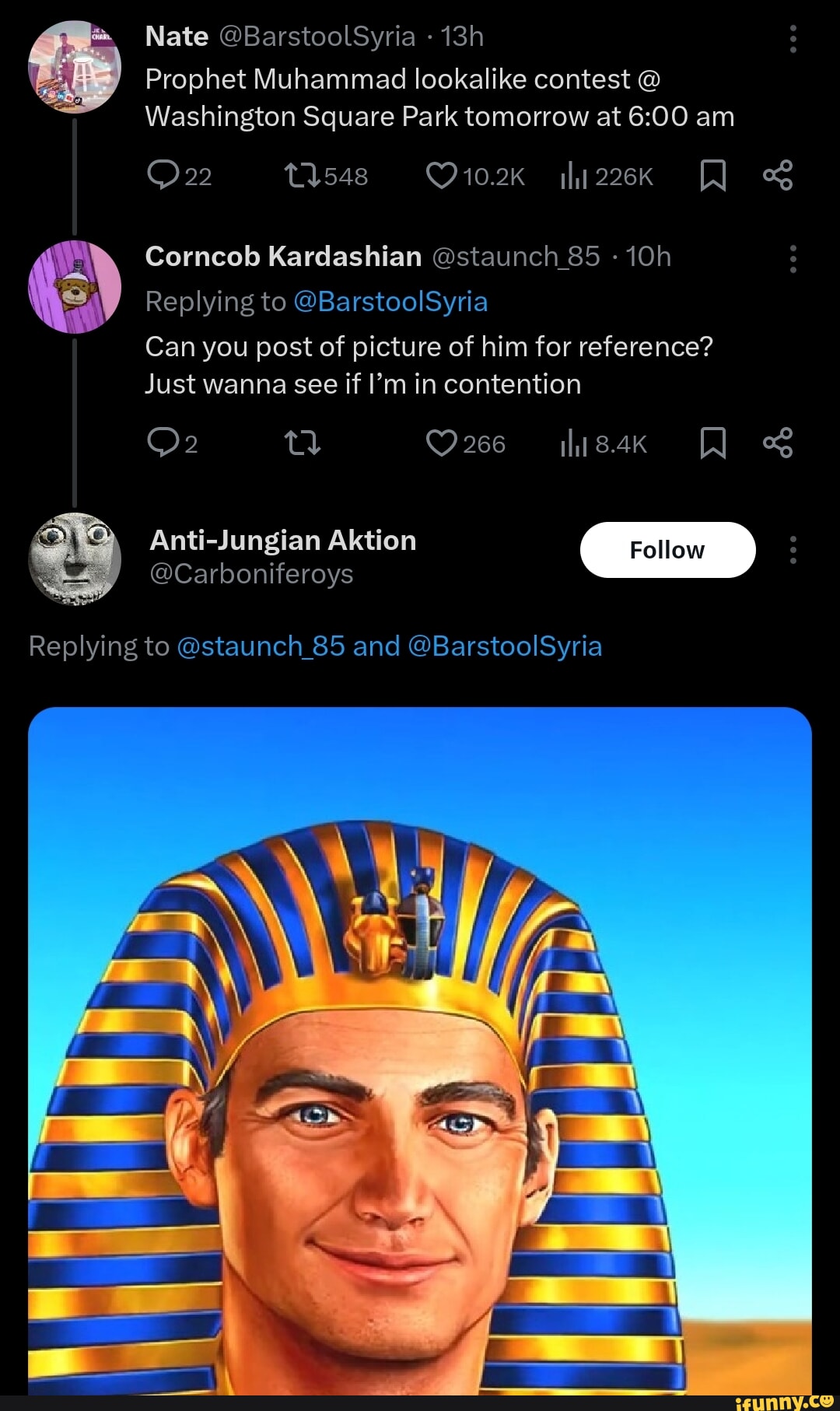
Task: Open Nate's profile avatar
Action: coord(75,67)
